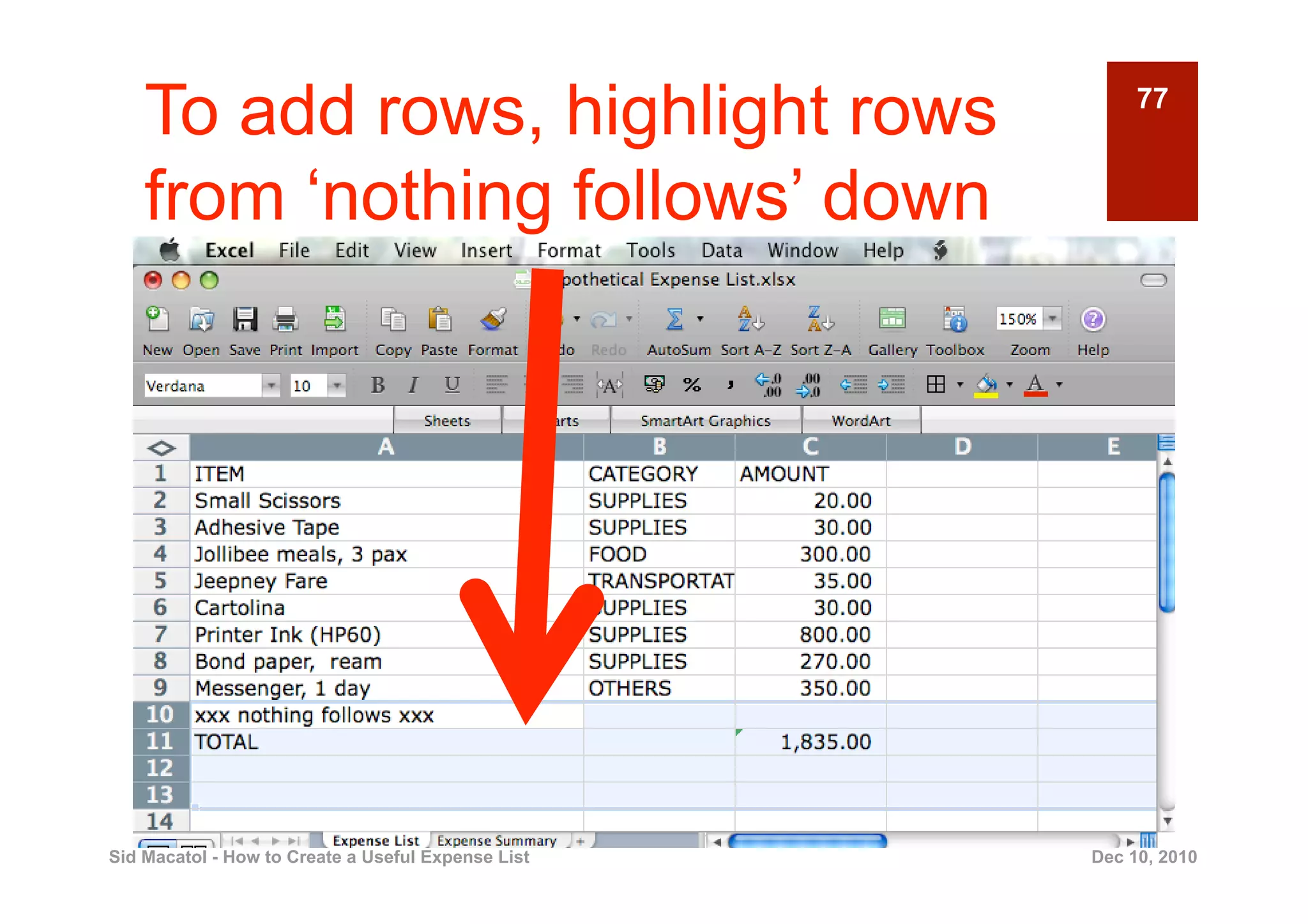Image resolution: width=1308 pixels, height=924 pixels.
Task: Open the File menu
Action: click(294, 250)
